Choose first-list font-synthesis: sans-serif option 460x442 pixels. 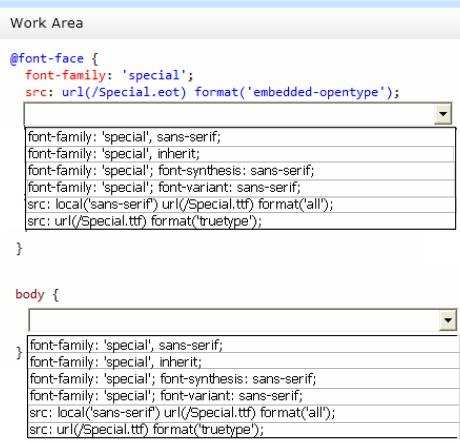coord(240,171)
